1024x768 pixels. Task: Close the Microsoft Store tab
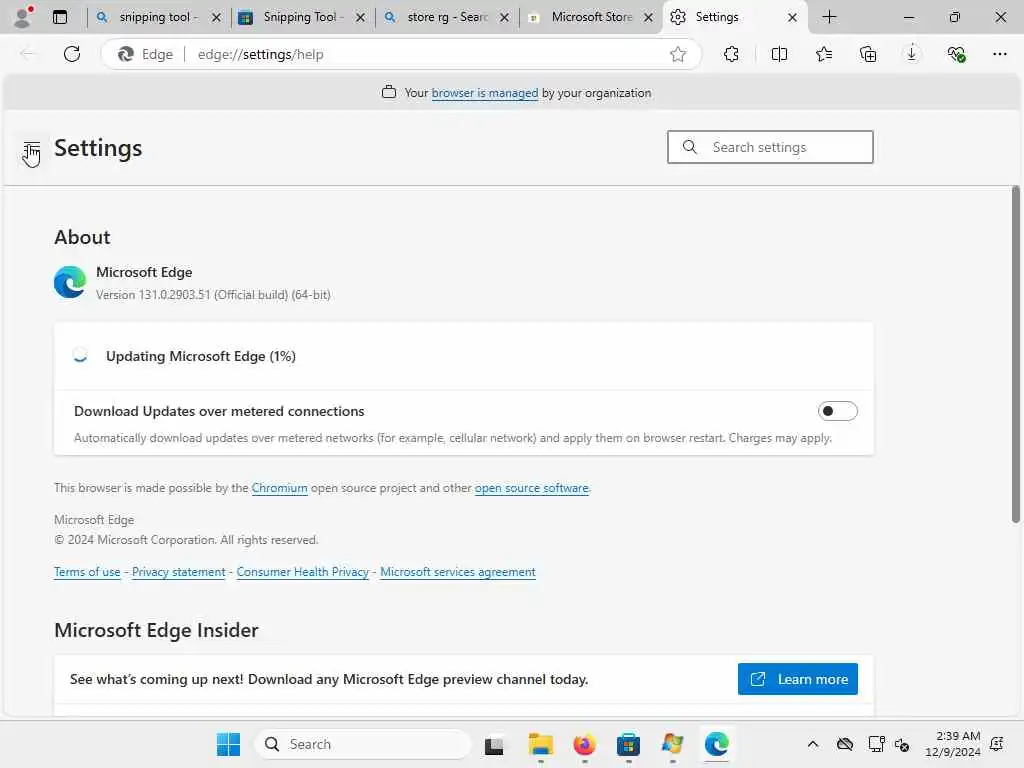(x=648, y=17)
